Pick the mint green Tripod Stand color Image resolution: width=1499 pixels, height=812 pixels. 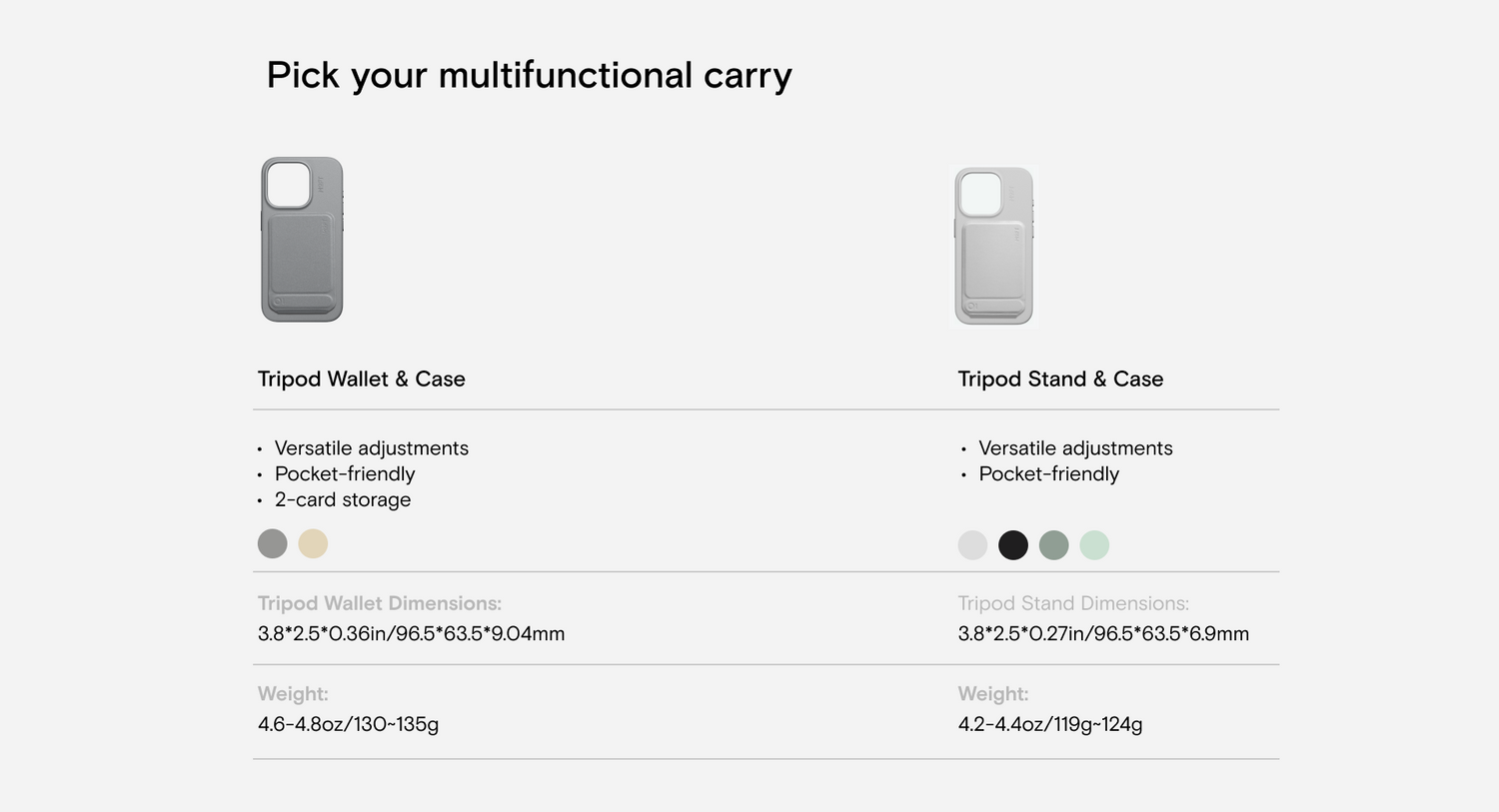[1094, 545]
